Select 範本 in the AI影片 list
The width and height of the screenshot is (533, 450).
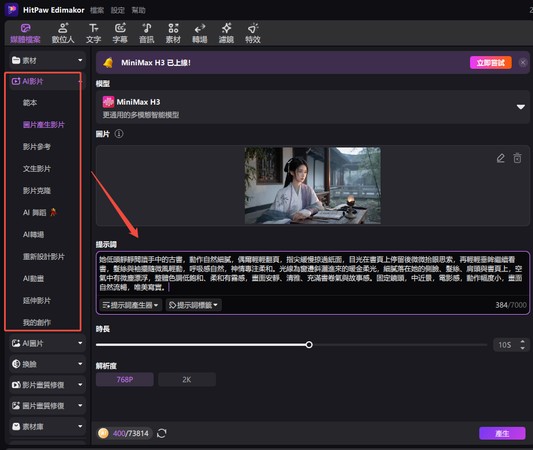coord(30,103)
